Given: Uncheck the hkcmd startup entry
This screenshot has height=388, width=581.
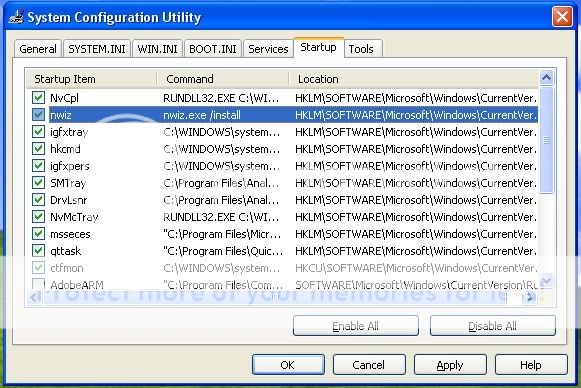Looking at the screenshot, I should (38, 149).
